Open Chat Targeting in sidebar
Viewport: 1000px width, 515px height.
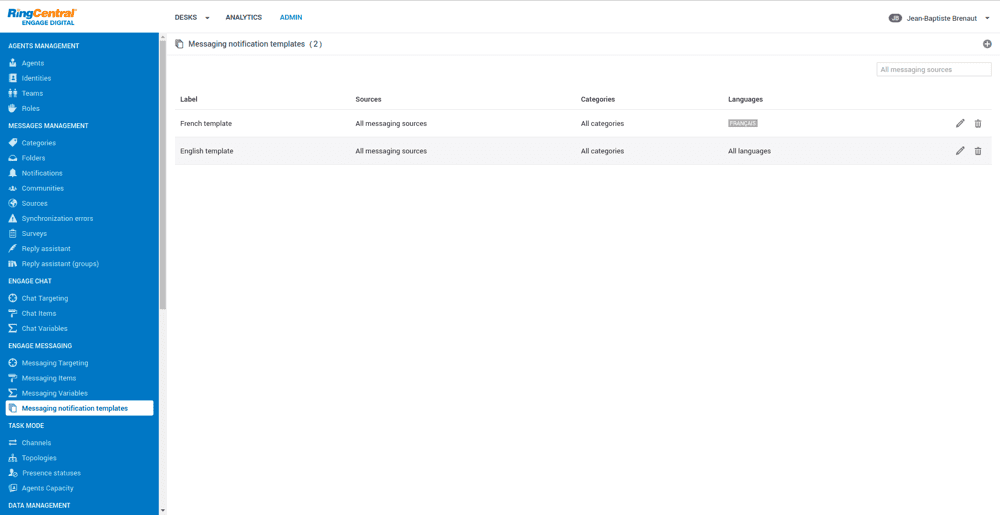(x=45, y=298)
